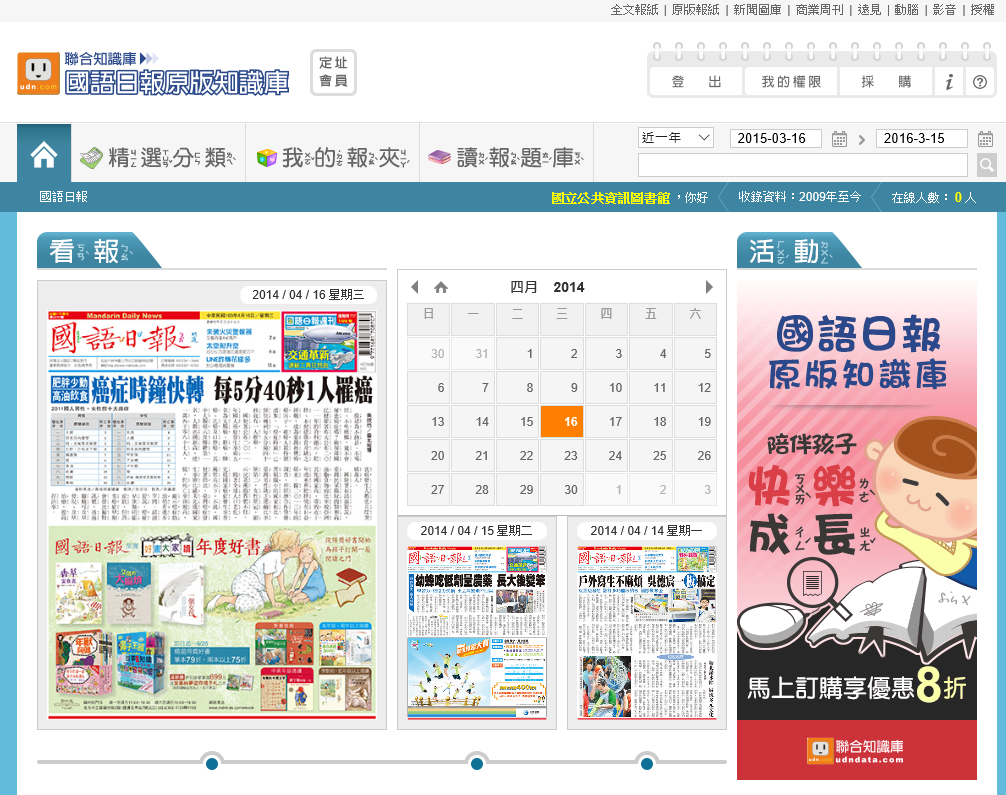
Task: Open the 國語日報原版知識庫 promo banner
Action: click(857, 530)
